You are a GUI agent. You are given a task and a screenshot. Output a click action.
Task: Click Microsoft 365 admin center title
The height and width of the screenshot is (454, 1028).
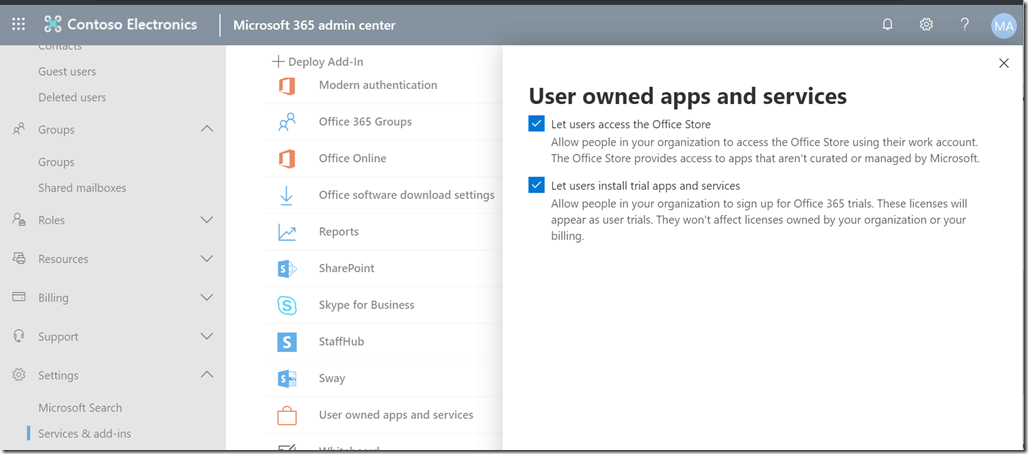click(315, 26)
